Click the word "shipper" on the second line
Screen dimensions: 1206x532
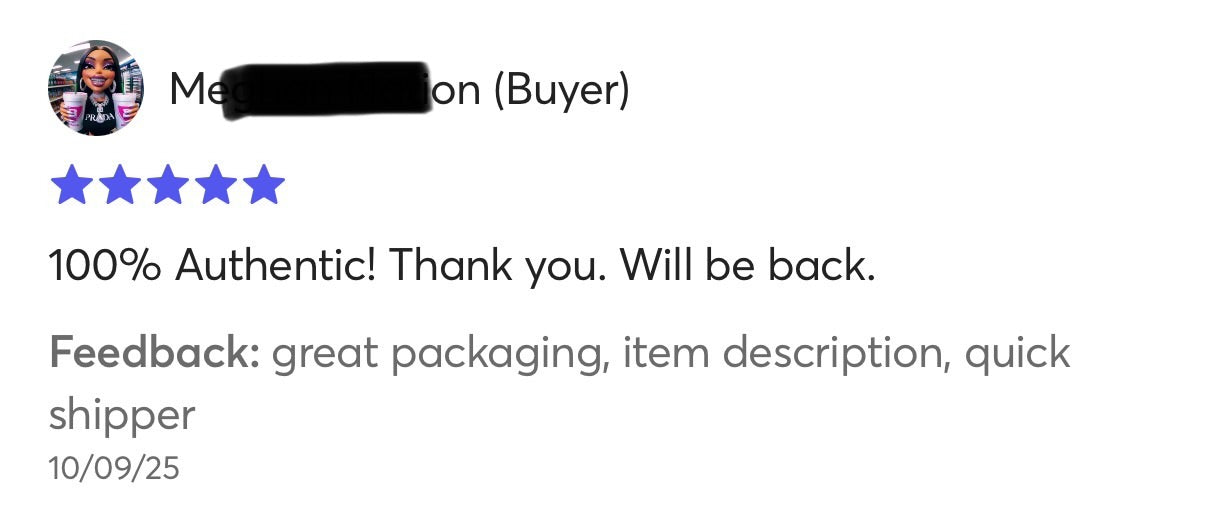[x=122, y=414]
